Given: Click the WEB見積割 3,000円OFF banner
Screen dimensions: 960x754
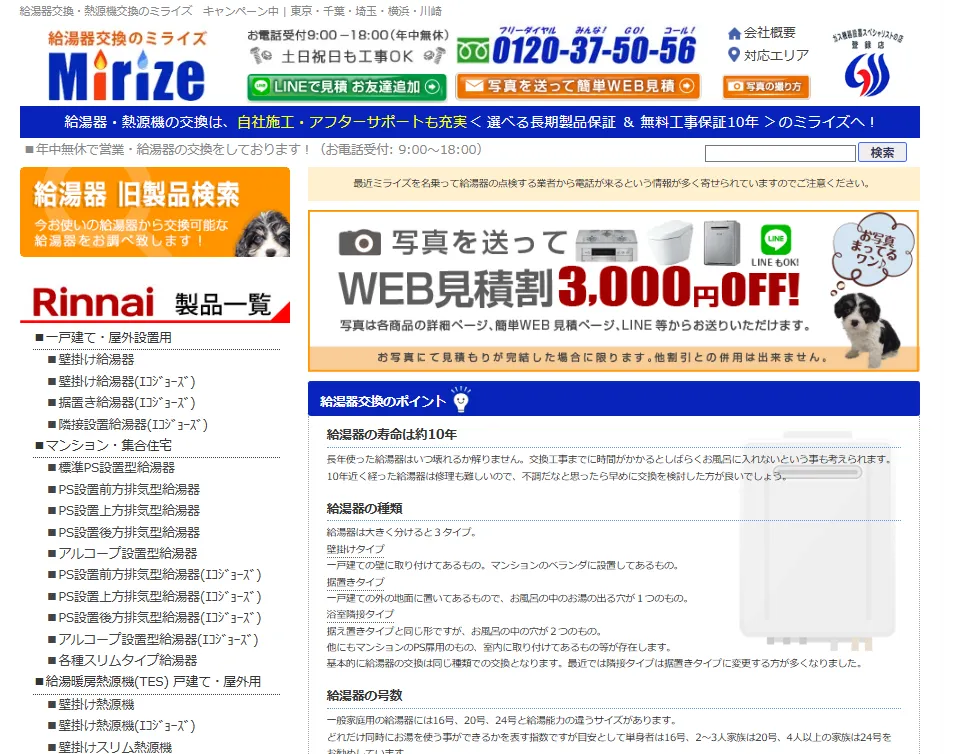Looking at the screenshot, I should (613, 290).
